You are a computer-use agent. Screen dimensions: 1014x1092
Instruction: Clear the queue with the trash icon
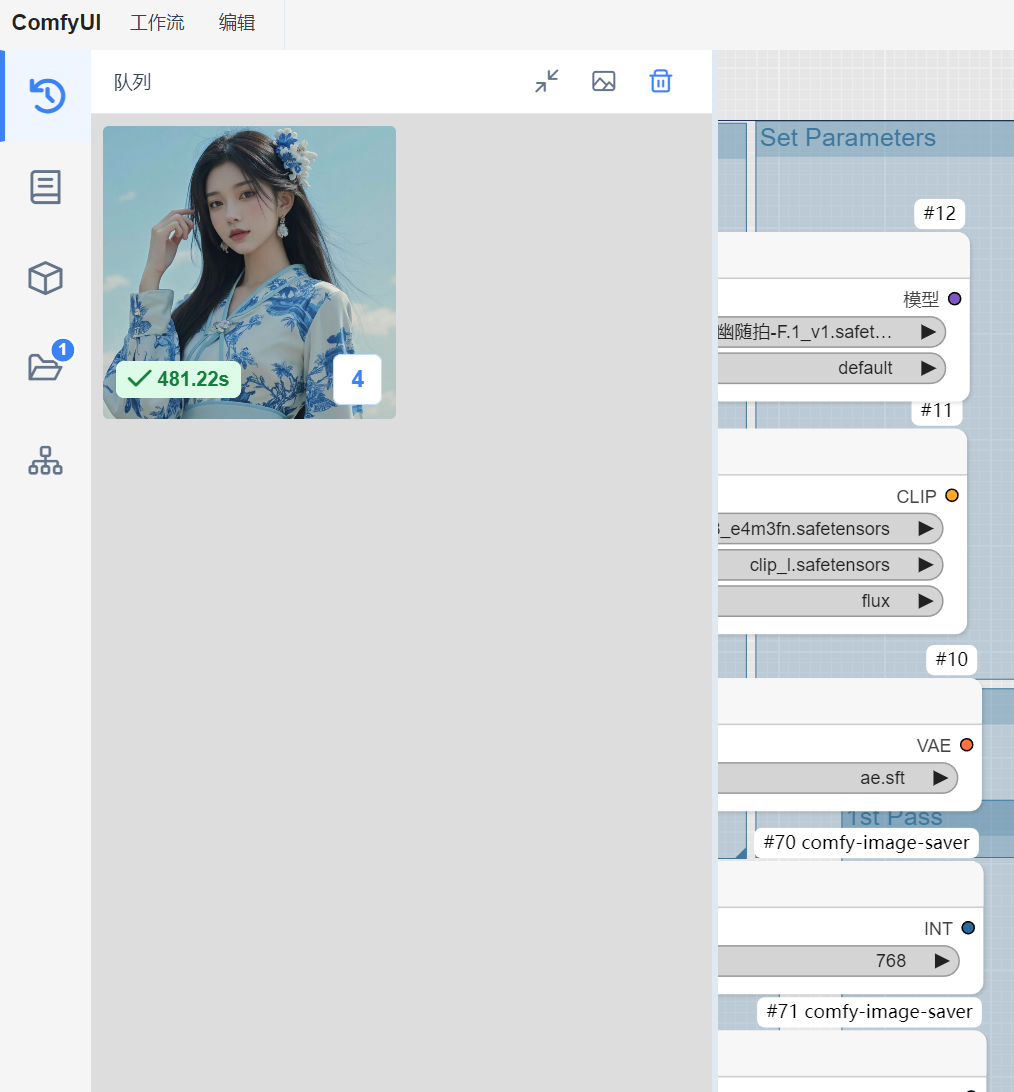660,81
